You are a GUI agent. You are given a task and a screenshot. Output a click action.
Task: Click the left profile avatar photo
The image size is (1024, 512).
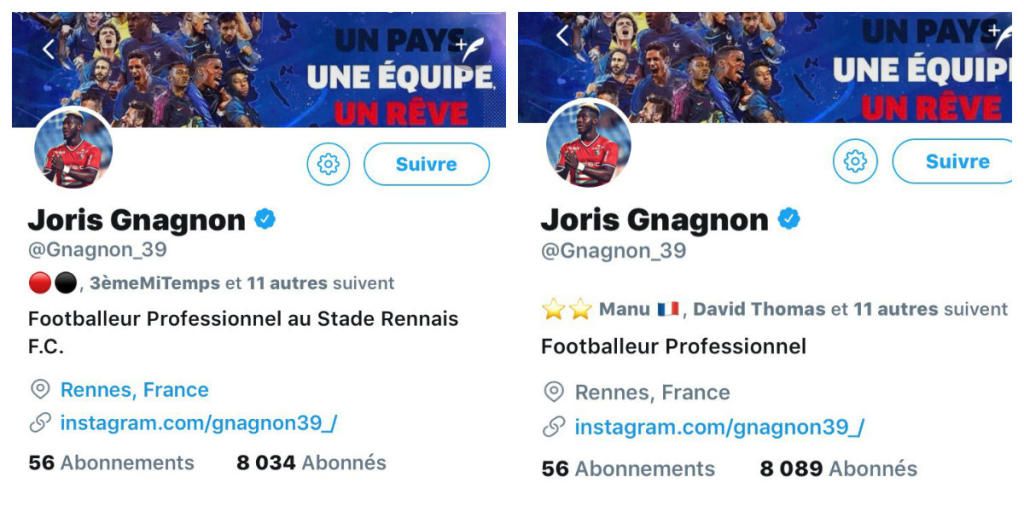click(73, 148)
